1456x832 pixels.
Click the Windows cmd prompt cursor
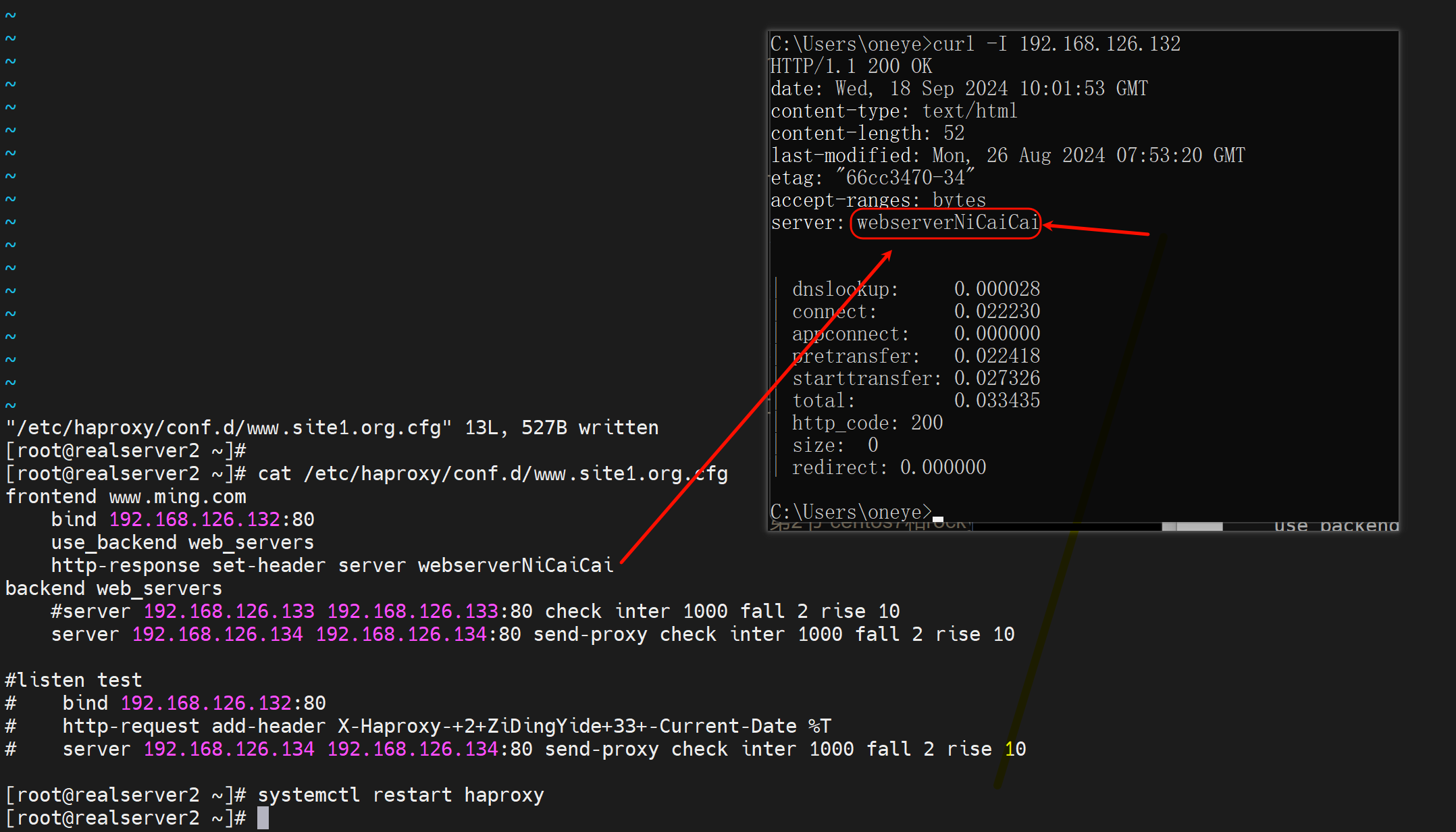pos(938,519)
